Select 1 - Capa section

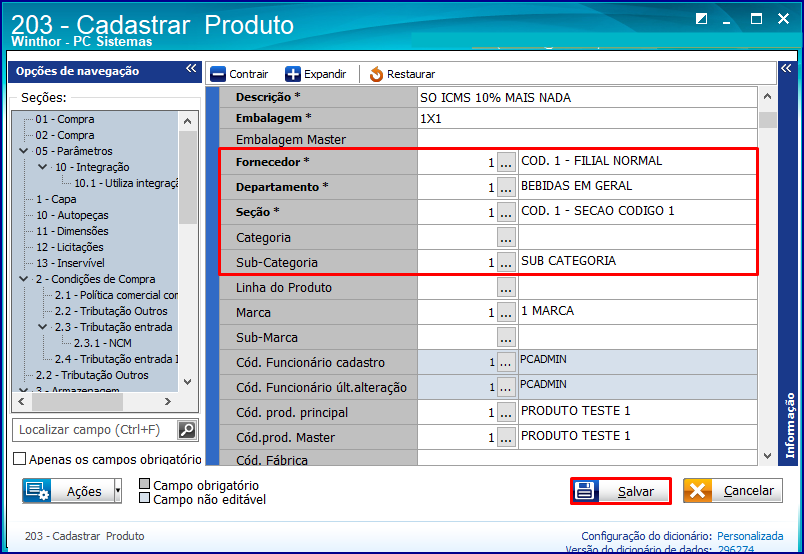pos(56,199)
